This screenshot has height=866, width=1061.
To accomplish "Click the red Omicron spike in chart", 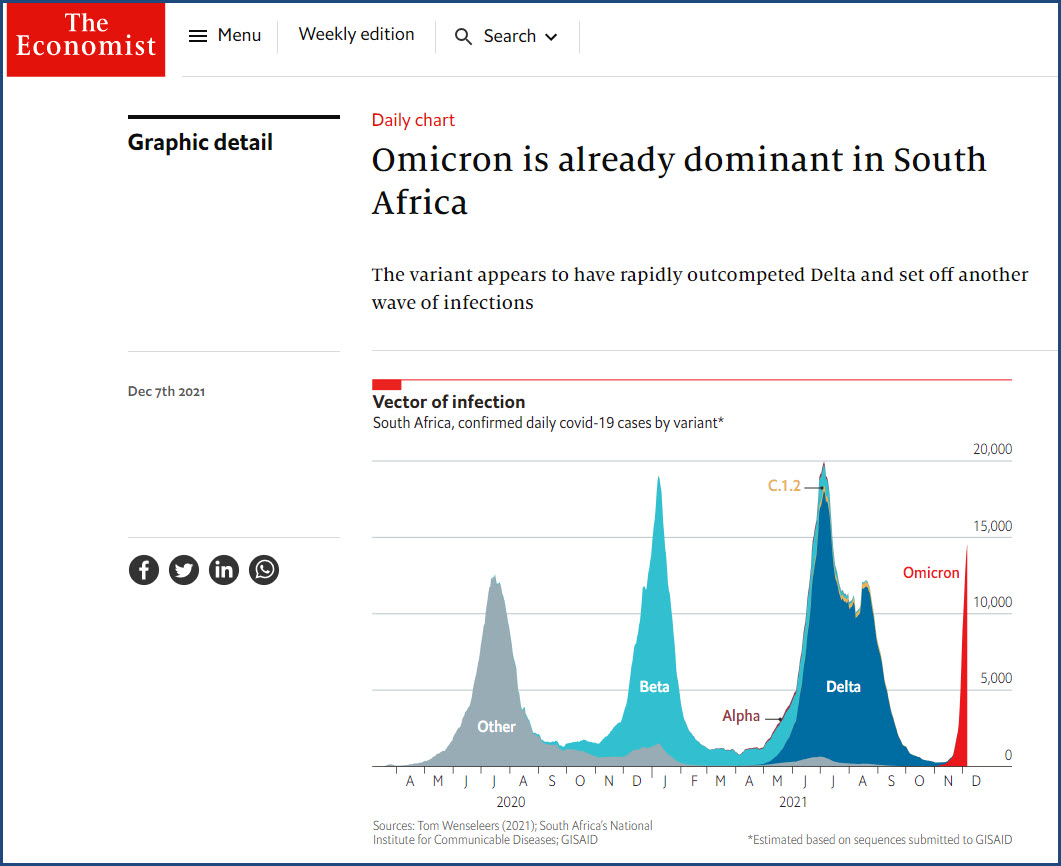I will point(963,700).
